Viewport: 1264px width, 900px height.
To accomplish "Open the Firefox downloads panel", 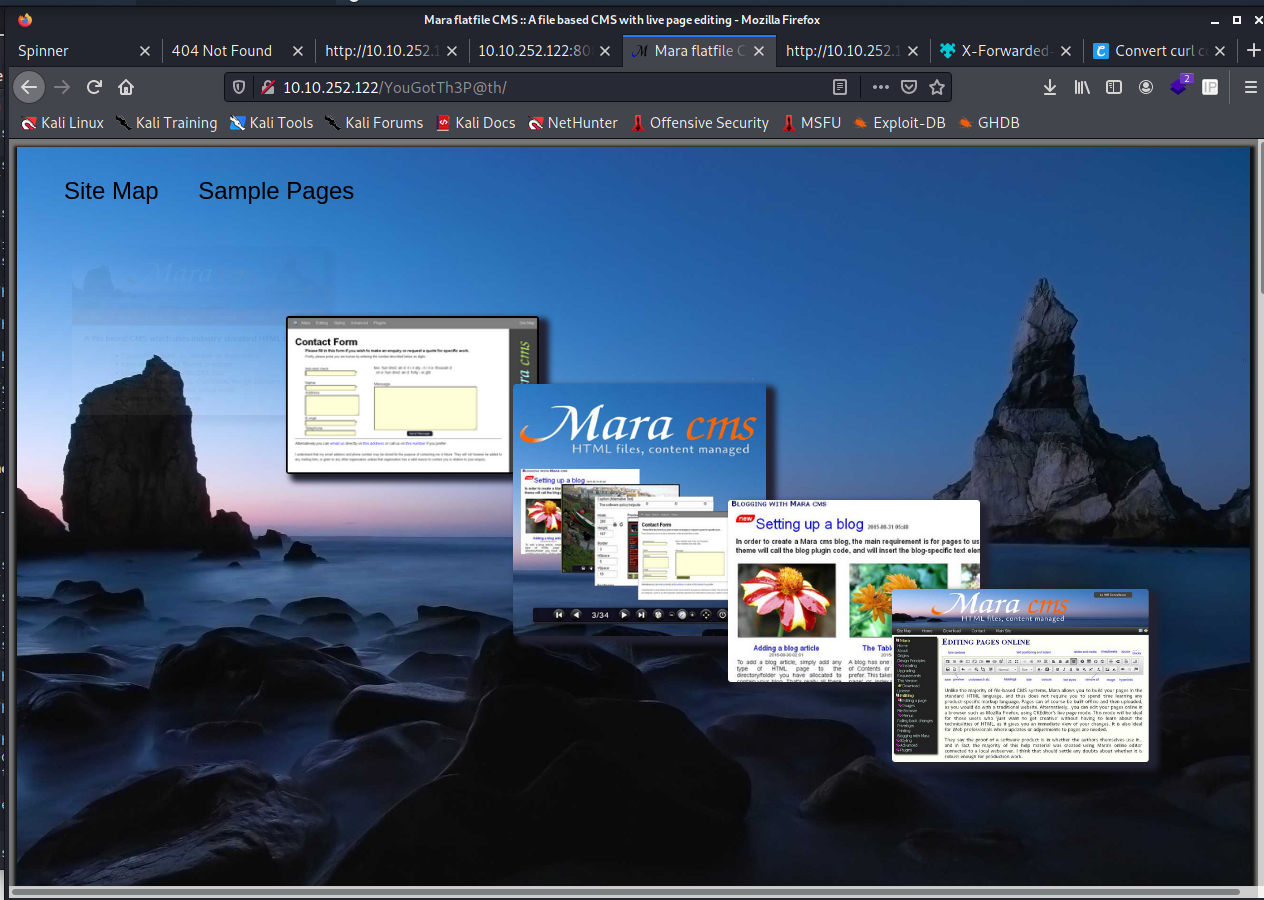I will click(1049, 87).
